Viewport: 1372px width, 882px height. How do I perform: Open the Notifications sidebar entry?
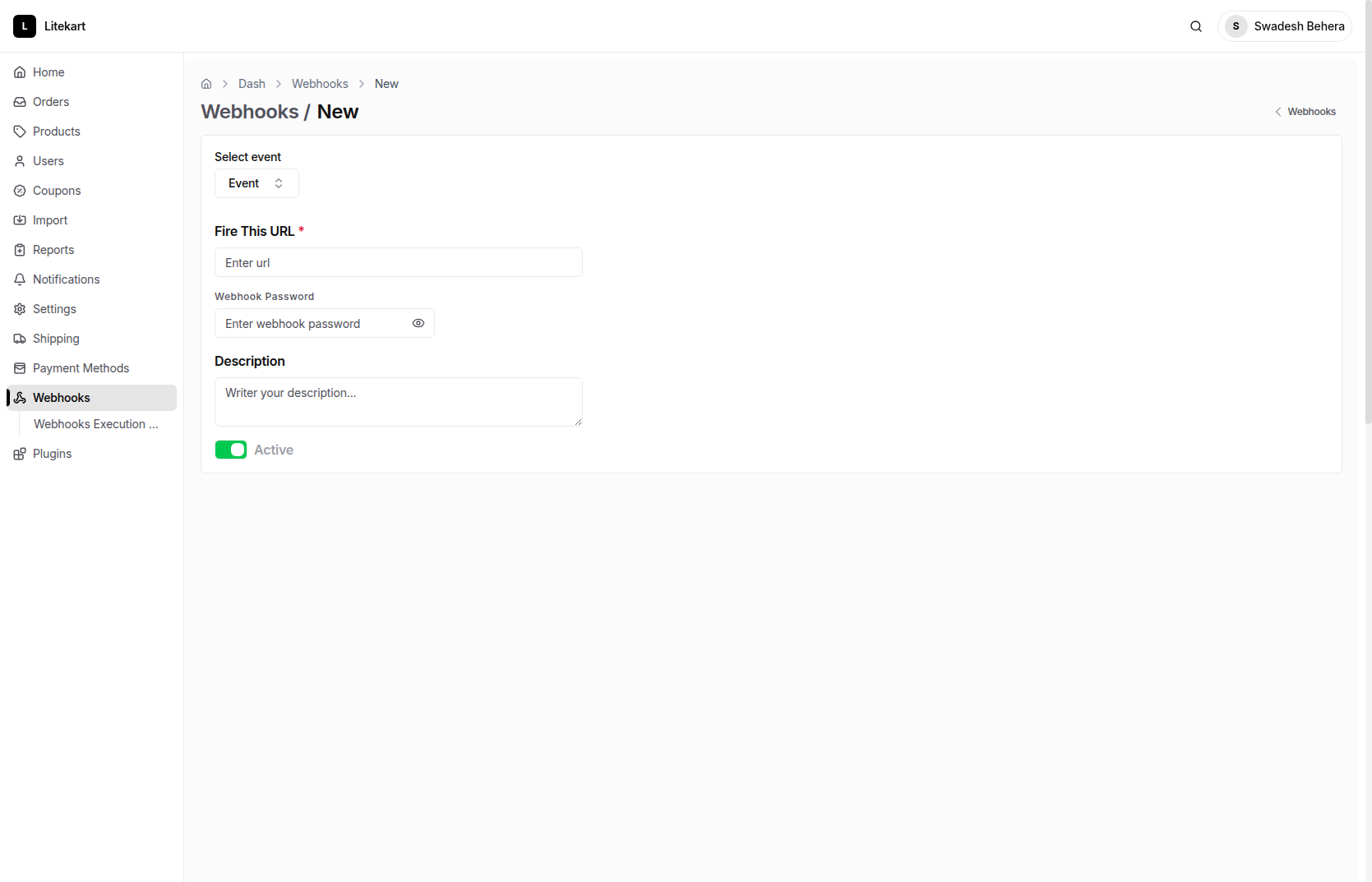(x=91, y=279)
